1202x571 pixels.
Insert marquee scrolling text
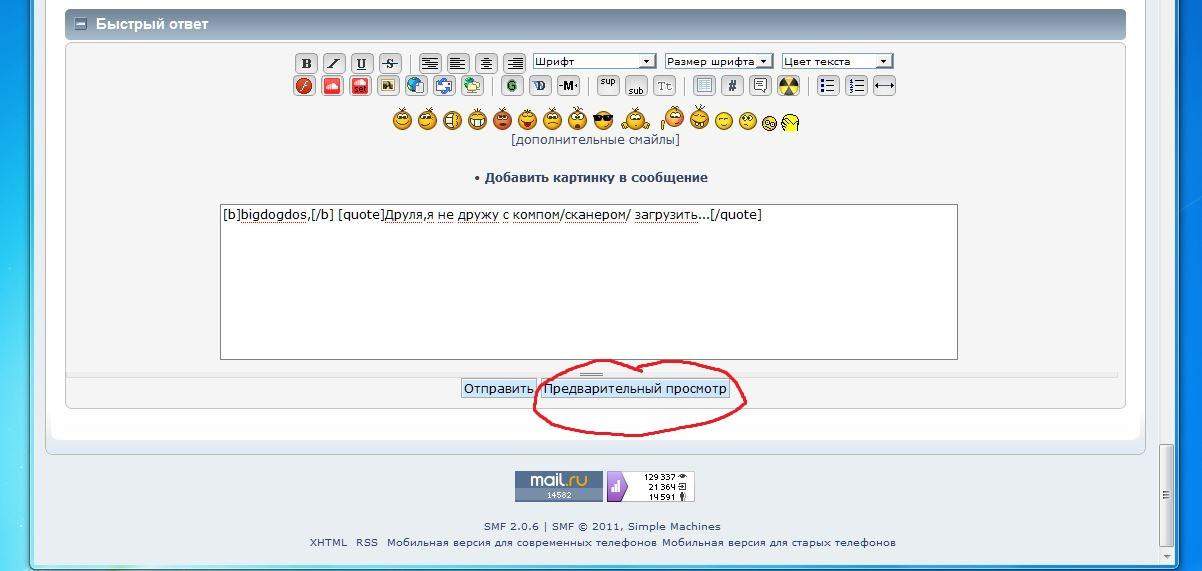point(568,86)
